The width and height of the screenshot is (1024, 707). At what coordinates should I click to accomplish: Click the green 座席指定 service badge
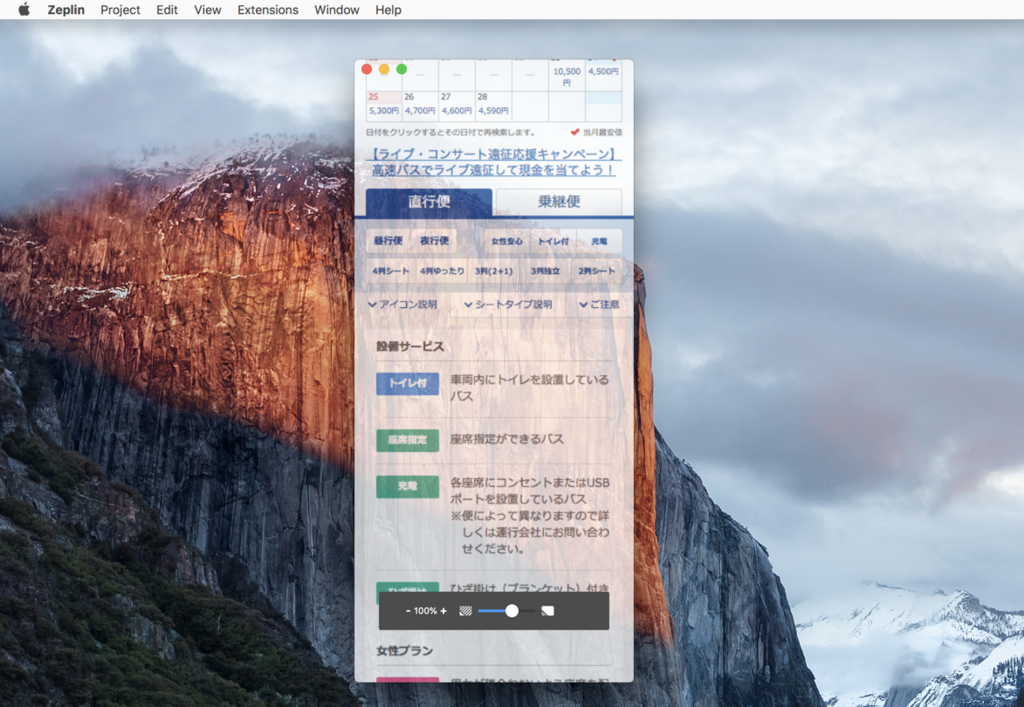click(x=407, y=440)
